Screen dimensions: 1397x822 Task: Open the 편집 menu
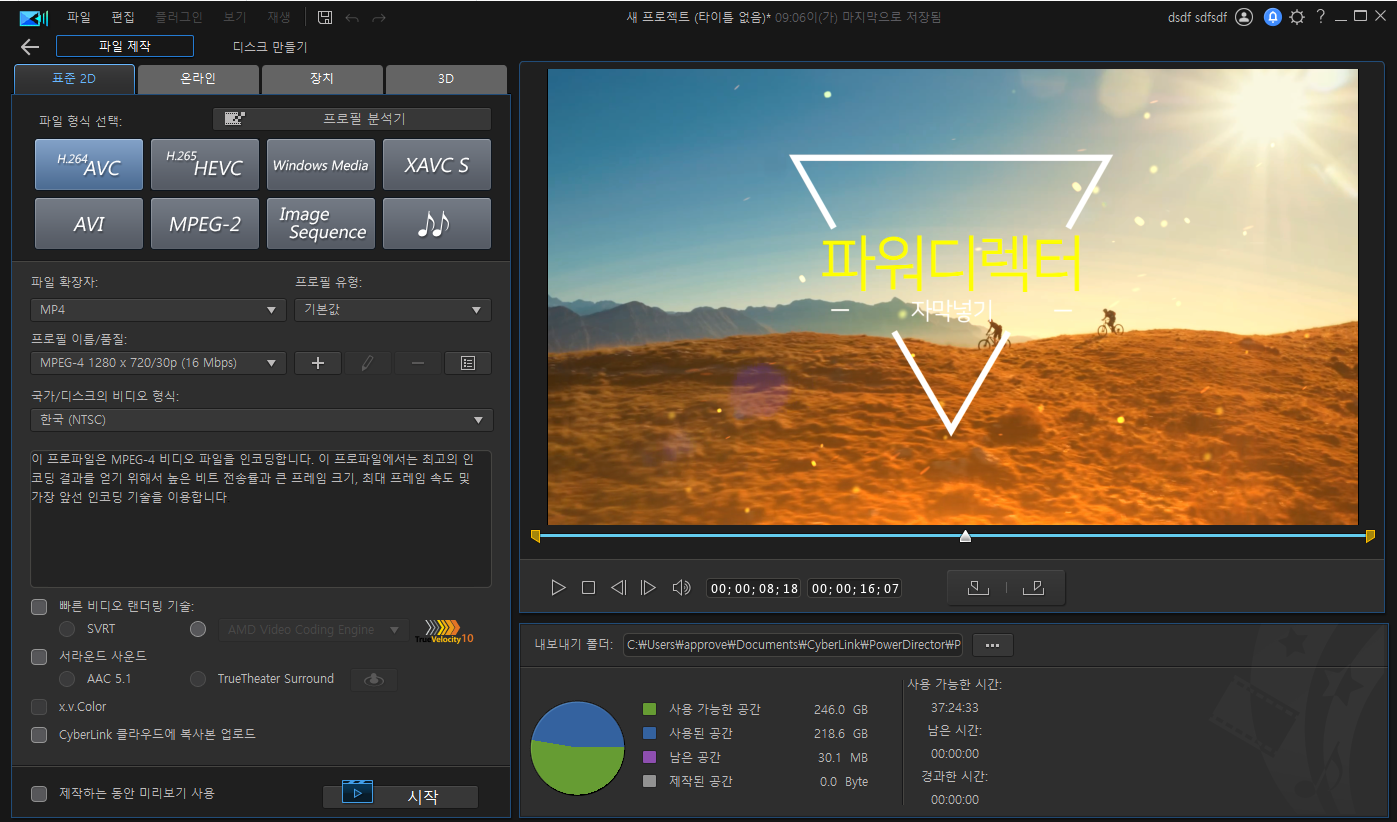(123, 17)
